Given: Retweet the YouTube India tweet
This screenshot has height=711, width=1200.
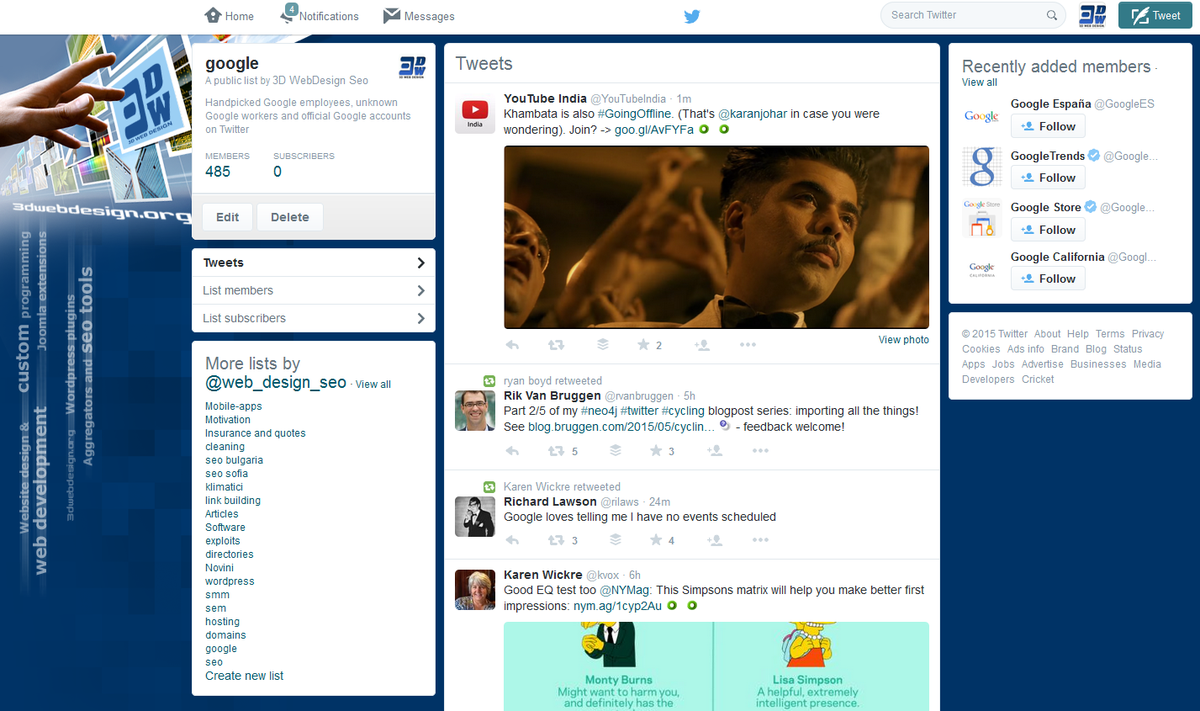Looking at the screenshot, I should pyautogui.click(x=556, y=345).
